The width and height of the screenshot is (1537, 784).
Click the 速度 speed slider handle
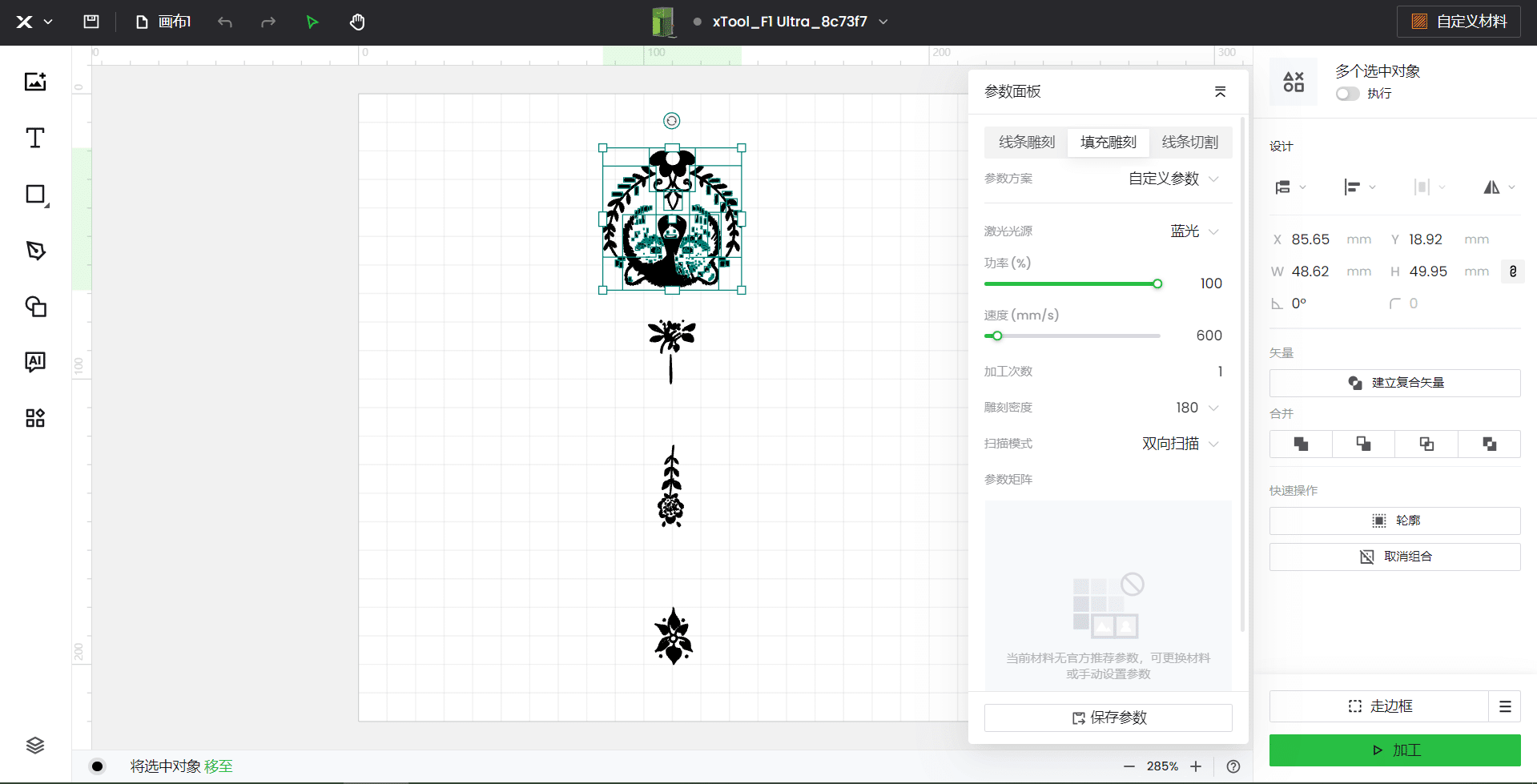click(997, 336)
